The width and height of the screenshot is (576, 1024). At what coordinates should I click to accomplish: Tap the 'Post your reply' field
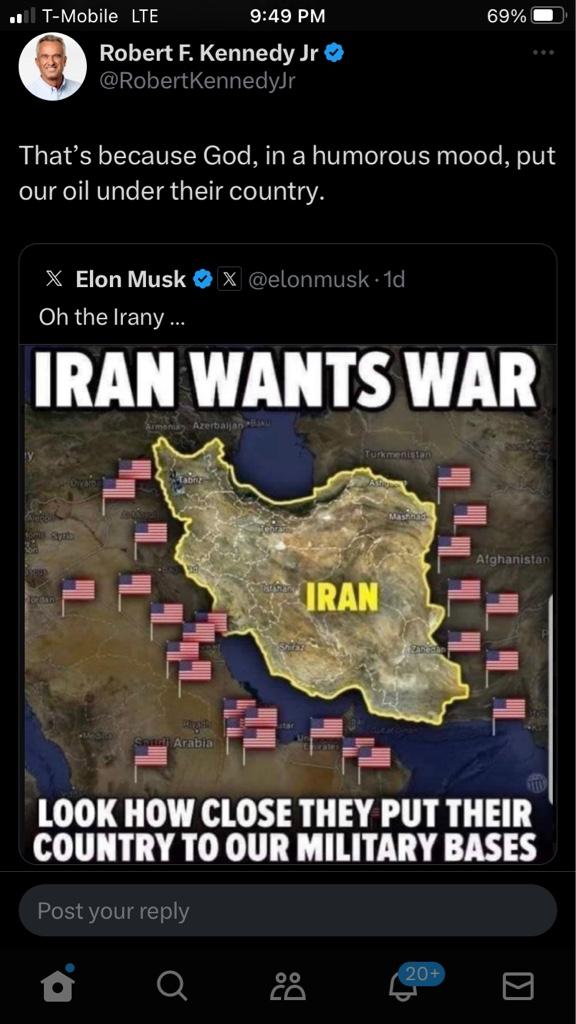pos(287,910)
